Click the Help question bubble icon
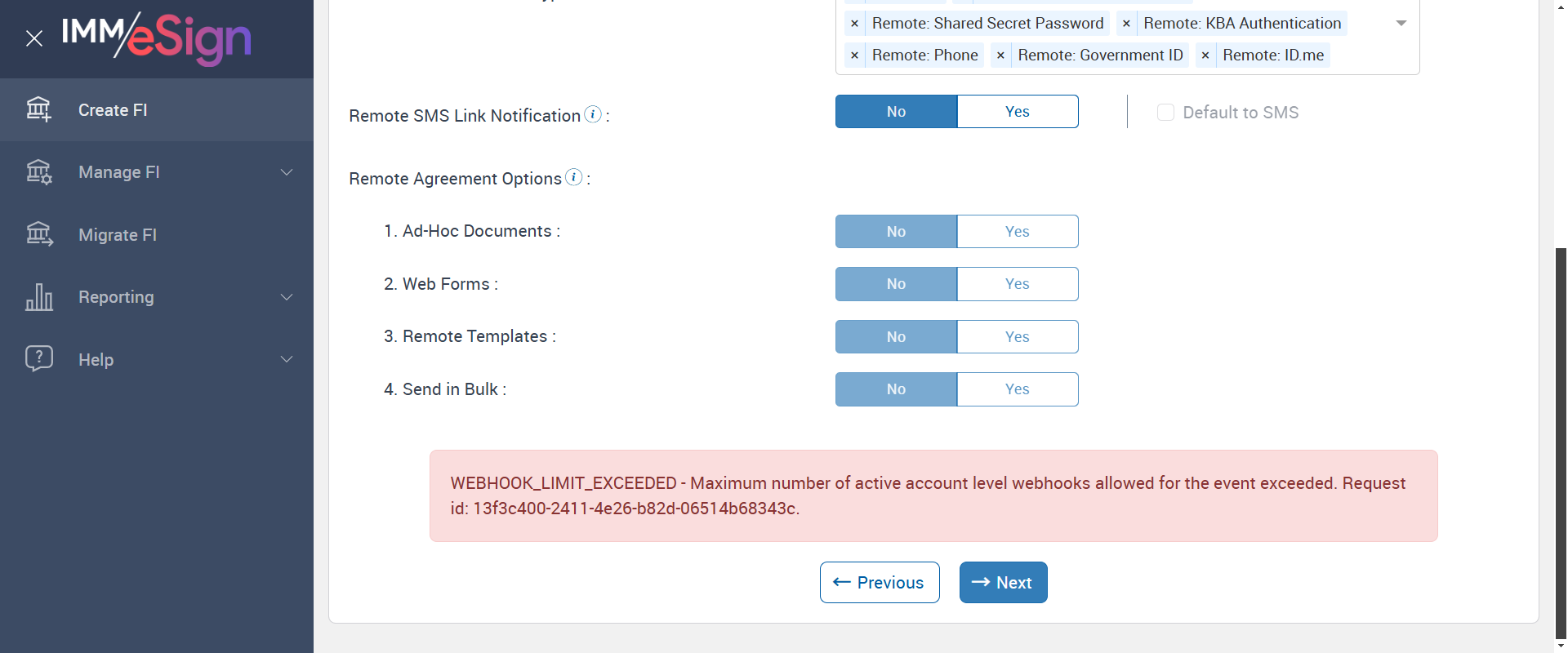The width and height of the screenshot is (1568, 653). pos(38,358)
